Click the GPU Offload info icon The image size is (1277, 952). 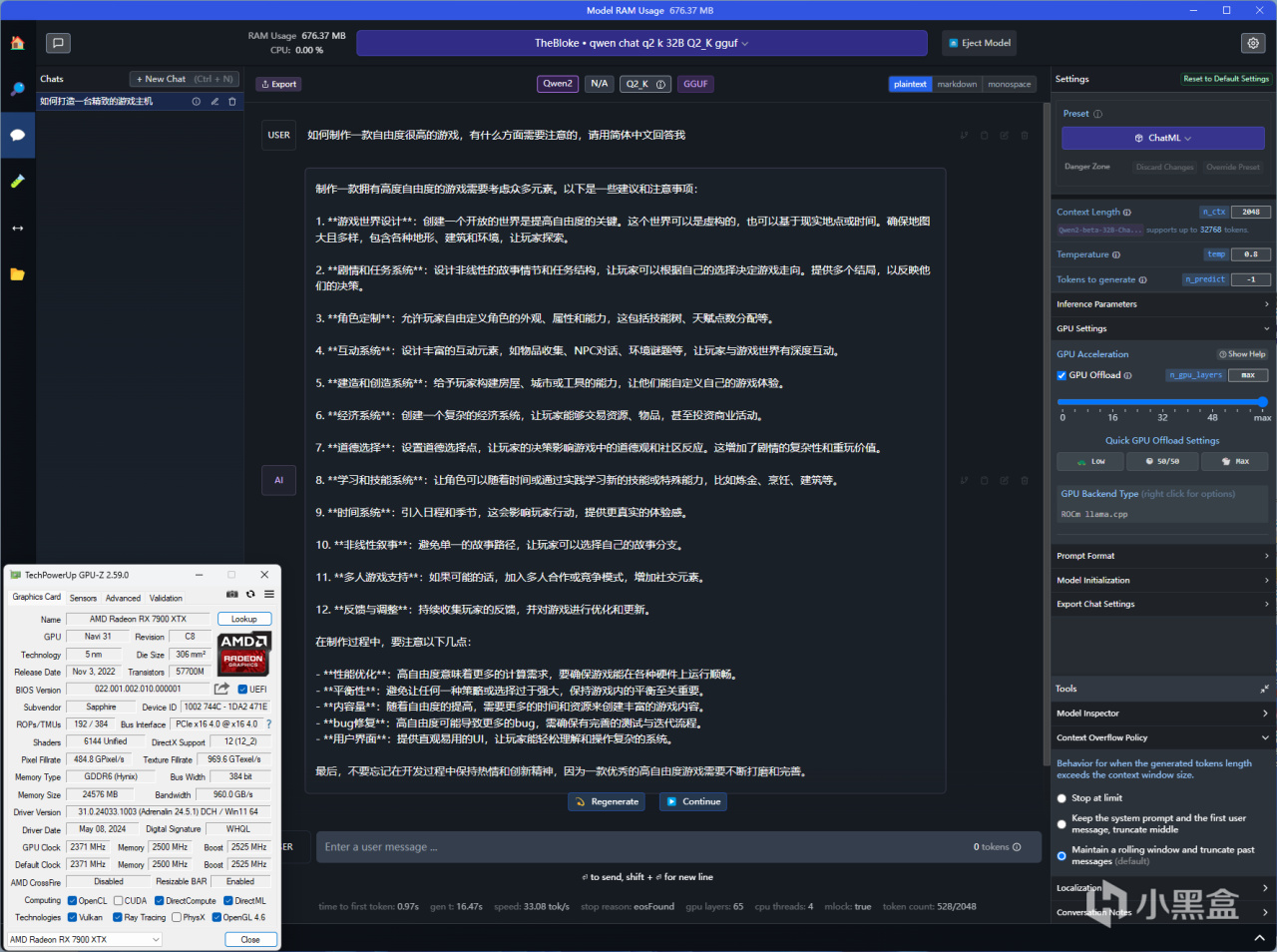(x=1128, y=375)
